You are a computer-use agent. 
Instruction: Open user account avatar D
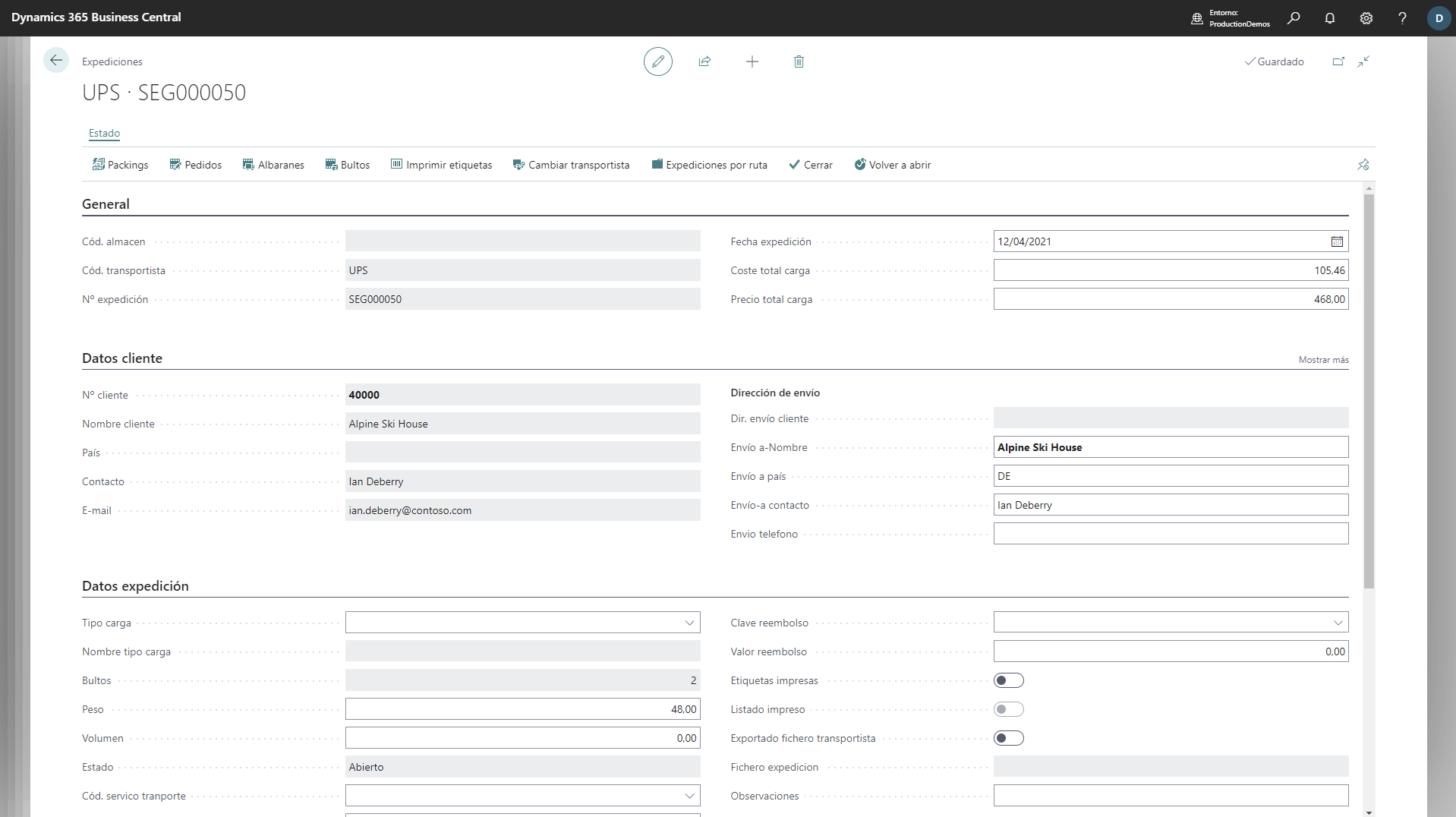[1439, 18]
